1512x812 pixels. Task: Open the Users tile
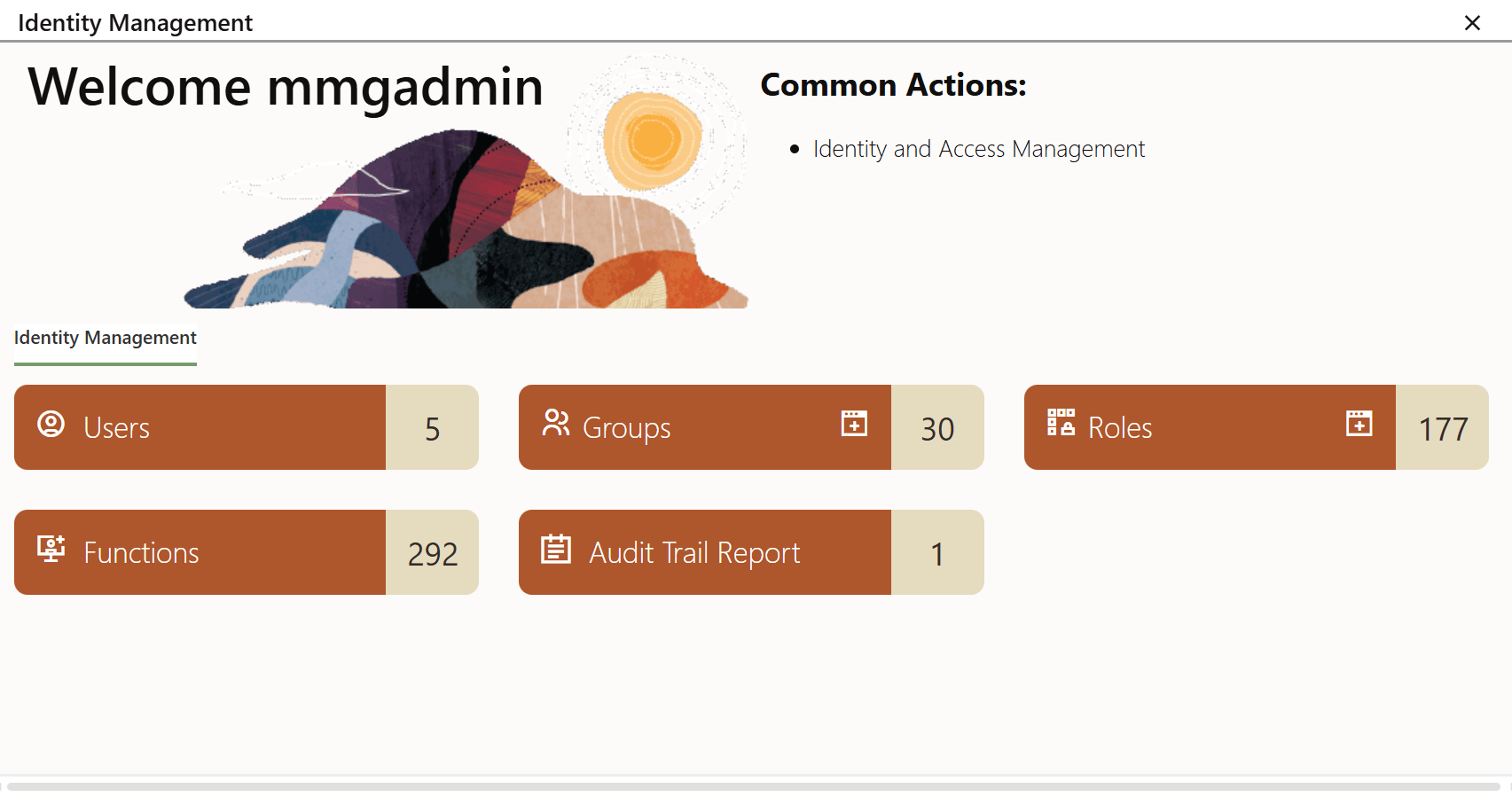click(x=200, y=427)
